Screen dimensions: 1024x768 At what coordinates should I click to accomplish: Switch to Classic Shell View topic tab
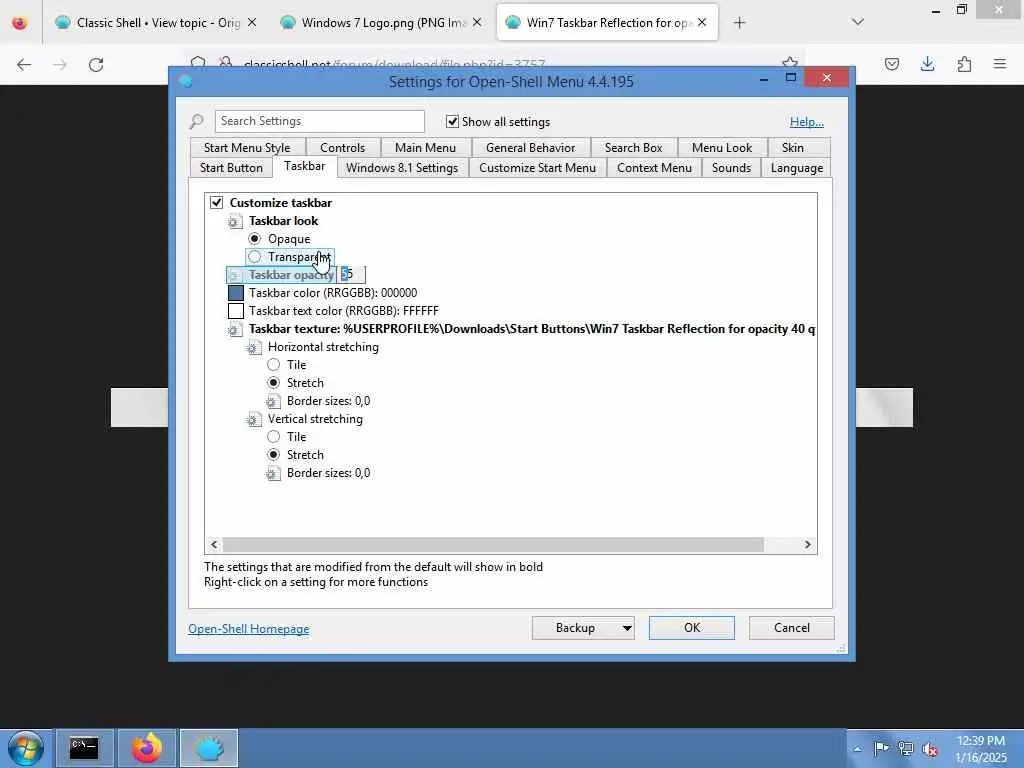point(155,23)
